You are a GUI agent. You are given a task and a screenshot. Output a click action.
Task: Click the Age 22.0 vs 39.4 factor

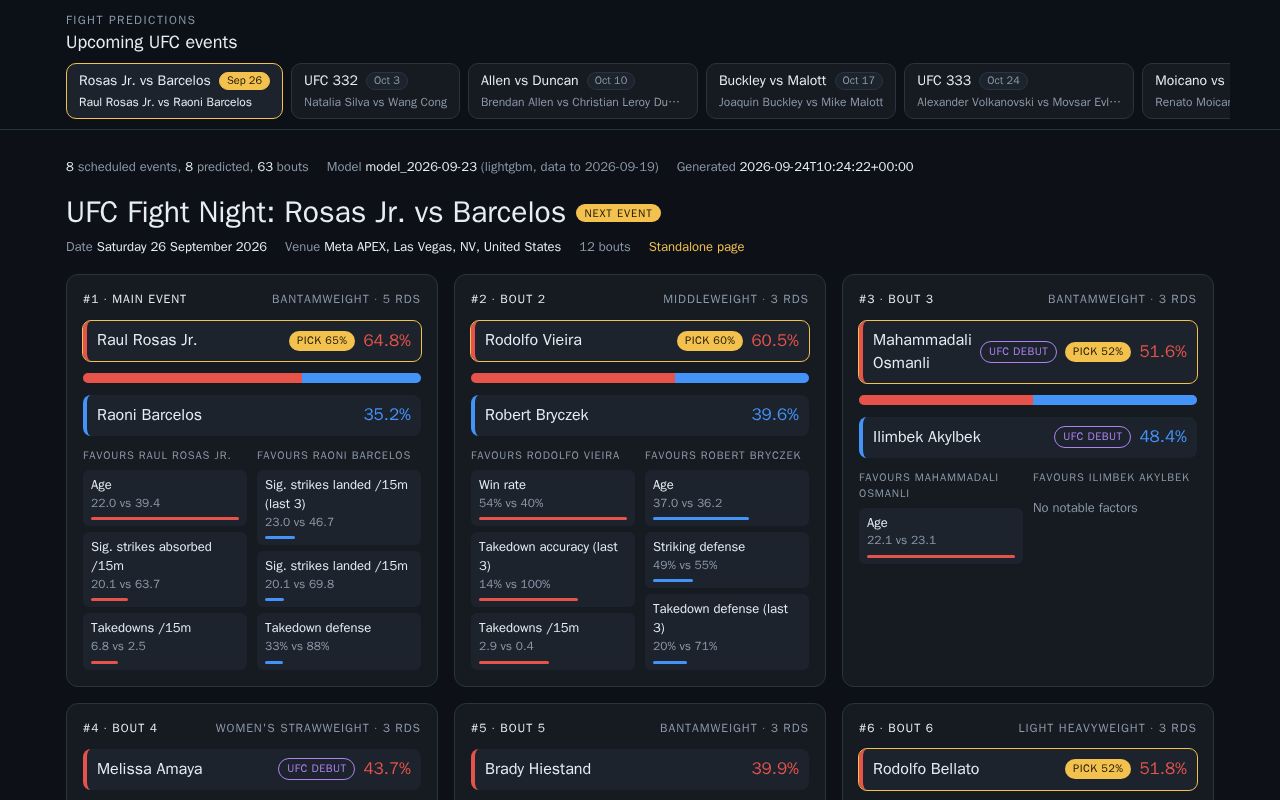165,498
